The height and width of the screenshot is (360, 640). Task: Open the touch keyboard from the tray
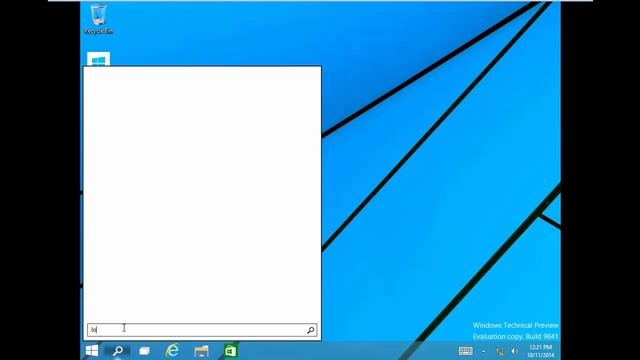(x=465, y=351)
